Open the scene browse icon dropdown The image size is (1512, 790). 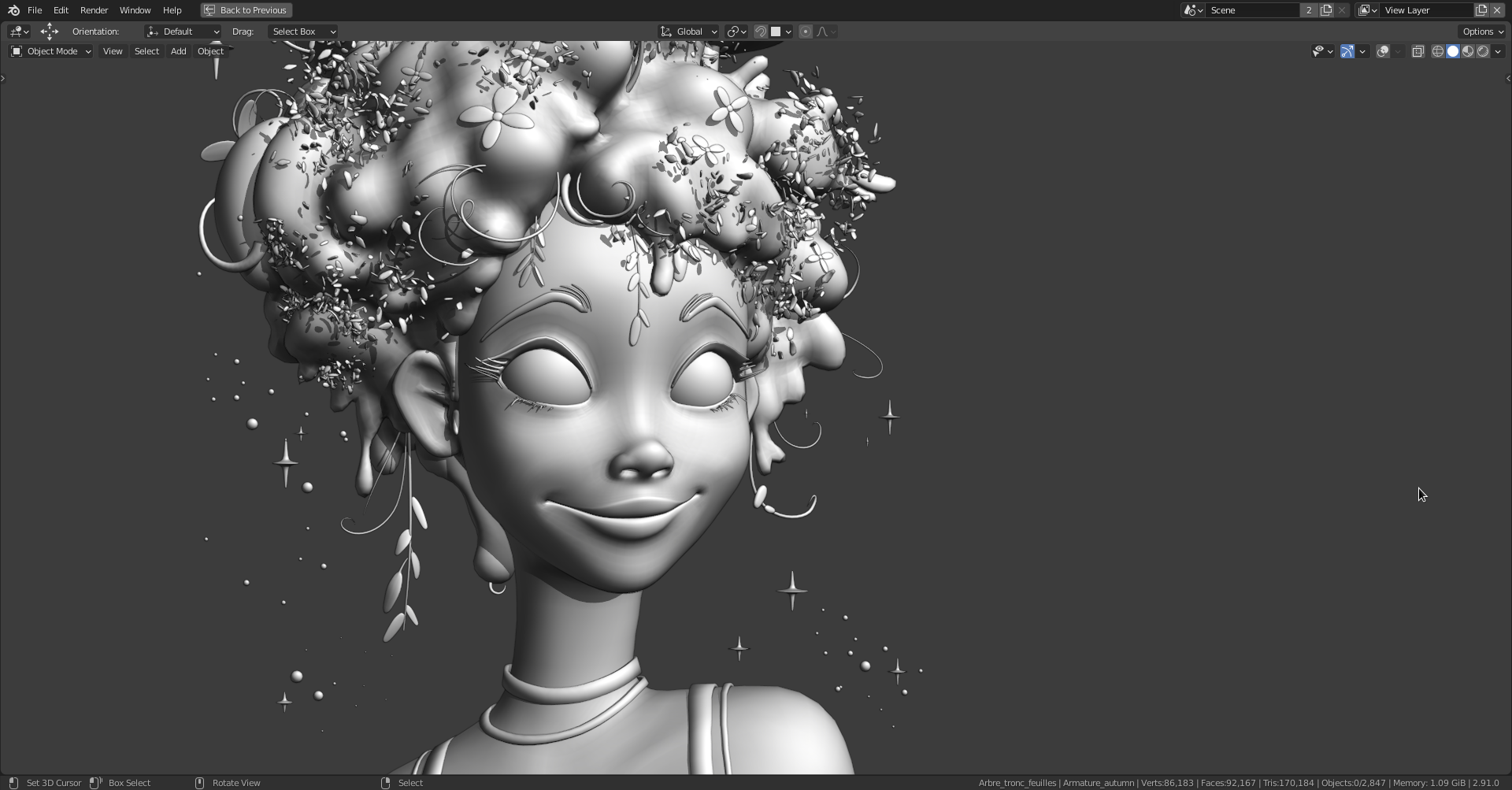1193,10
